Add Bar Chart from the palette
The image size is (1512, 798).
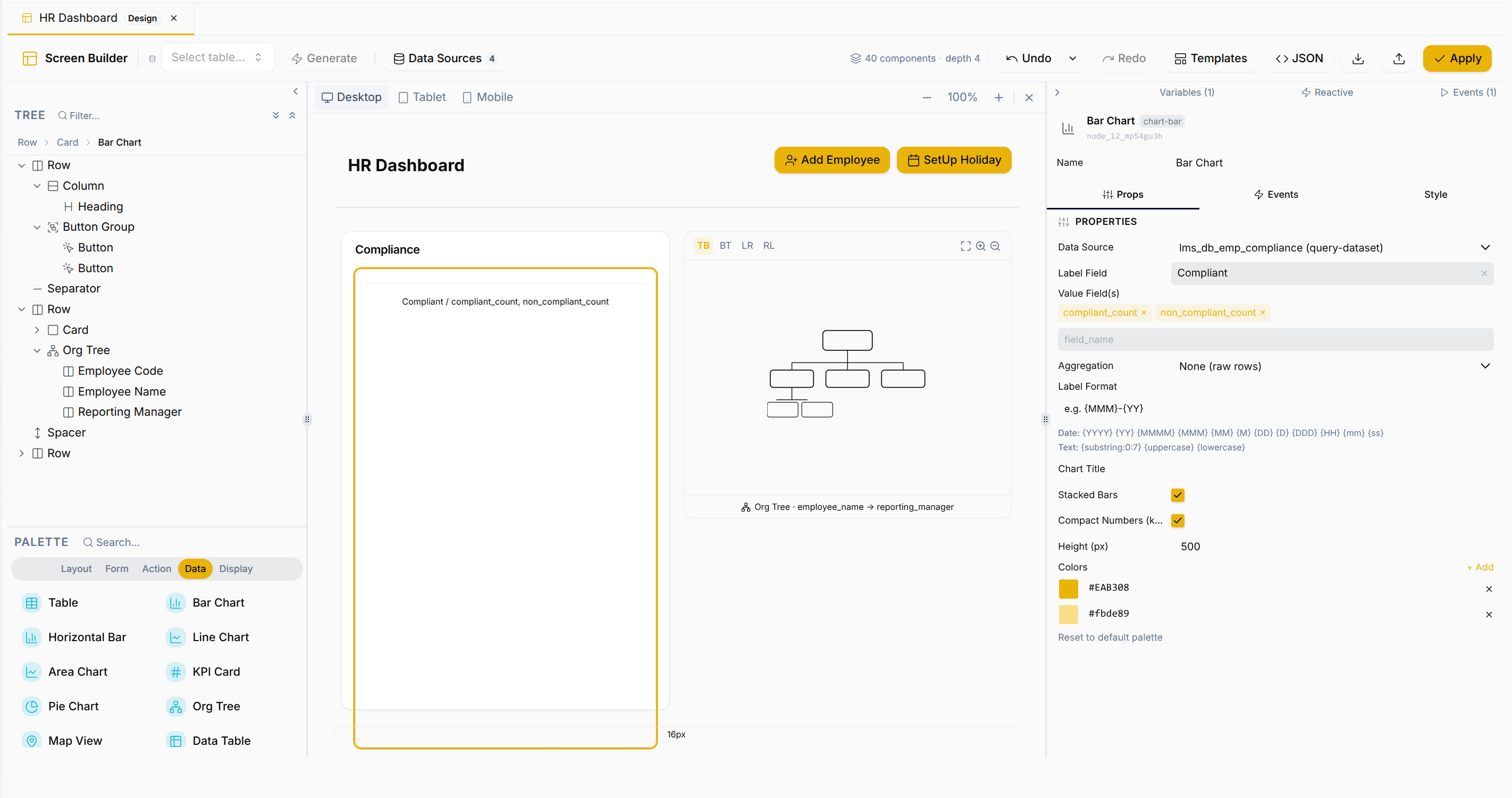click(x=205, y=602)
